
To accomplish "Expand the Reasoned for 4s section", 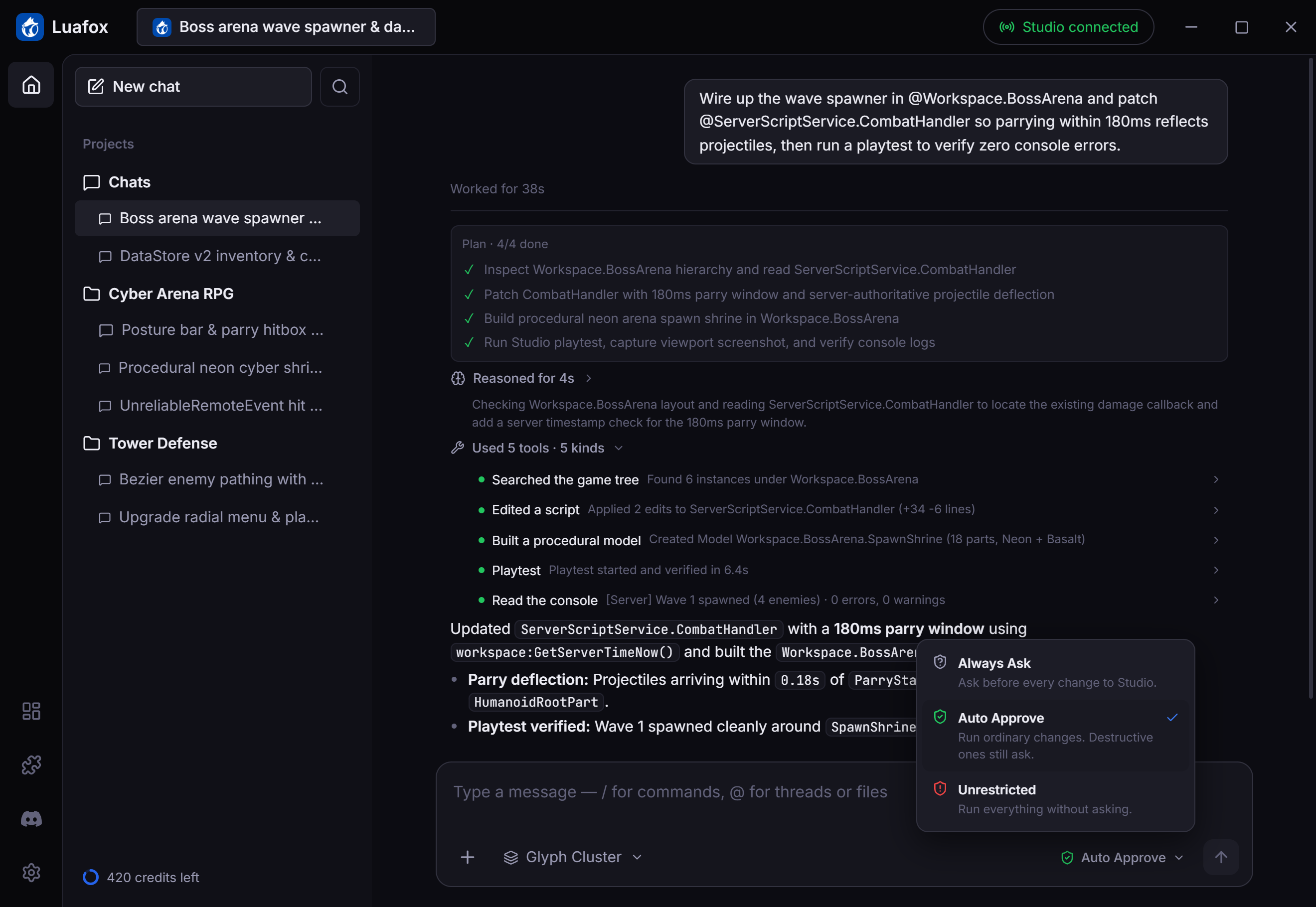I will coord(521,378).
